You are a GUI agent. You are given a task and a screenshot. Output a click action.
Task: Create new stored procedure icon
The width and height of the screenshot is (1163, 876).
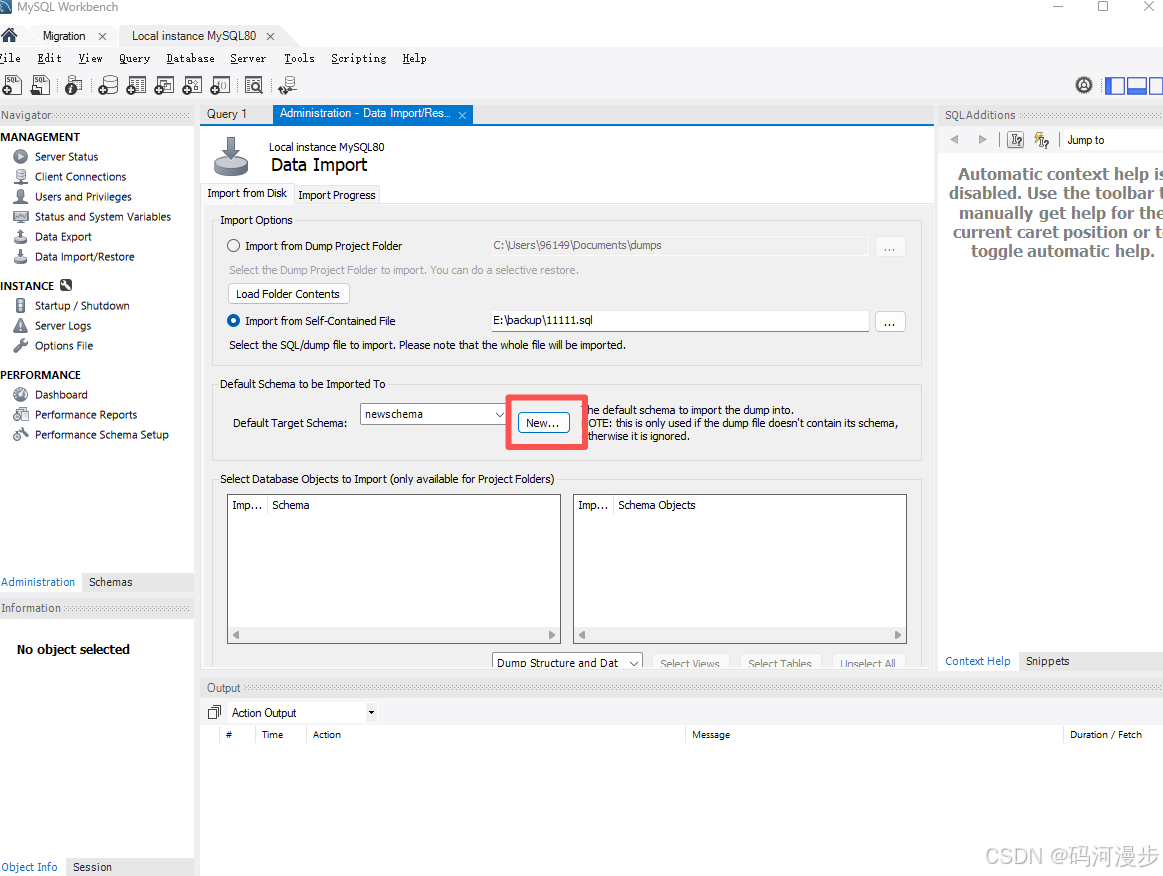click(x=192, y=85)
